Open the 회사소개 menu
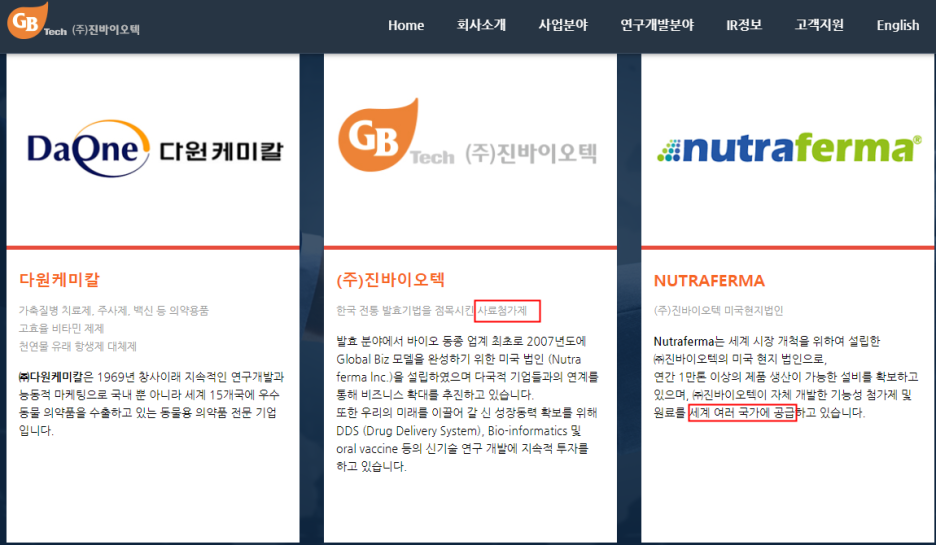The width and height of the screenshot is (936, 545). click(x=481, y=25)
